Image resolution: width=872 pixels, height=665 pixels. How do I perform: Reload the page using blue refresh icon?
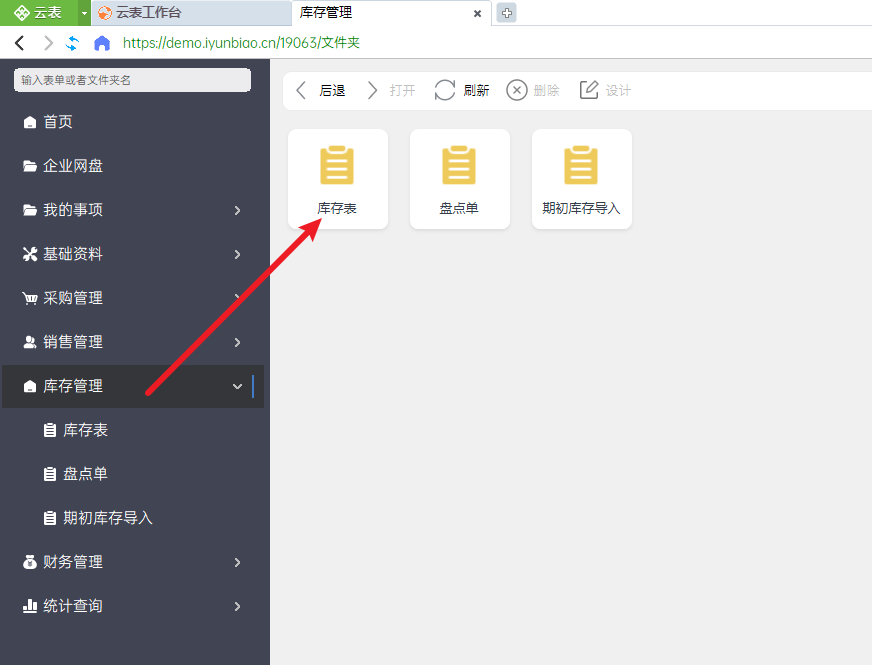(72, 43)
